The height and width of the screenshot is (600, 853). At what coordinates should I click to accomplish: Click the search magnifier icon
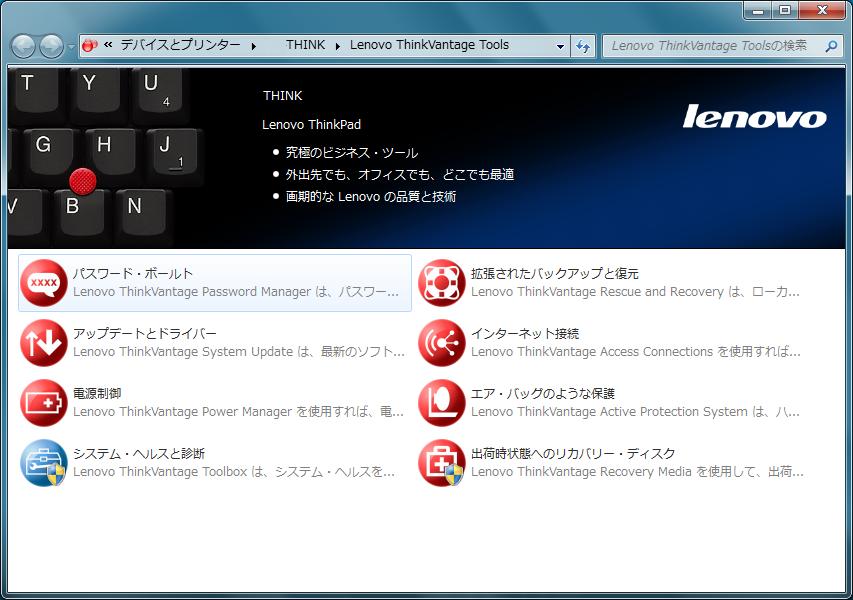click(831, 46)
